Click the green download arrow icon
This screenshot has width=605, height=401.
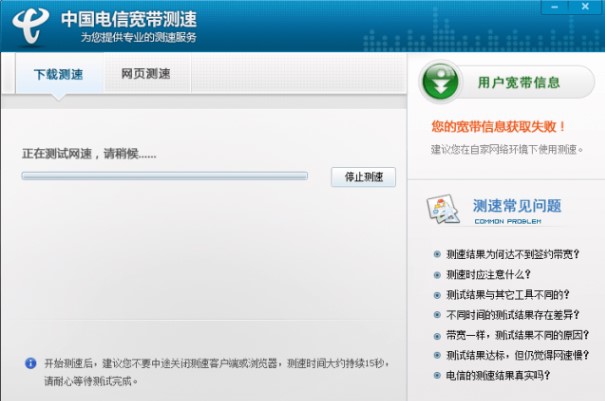pos(441,82)
